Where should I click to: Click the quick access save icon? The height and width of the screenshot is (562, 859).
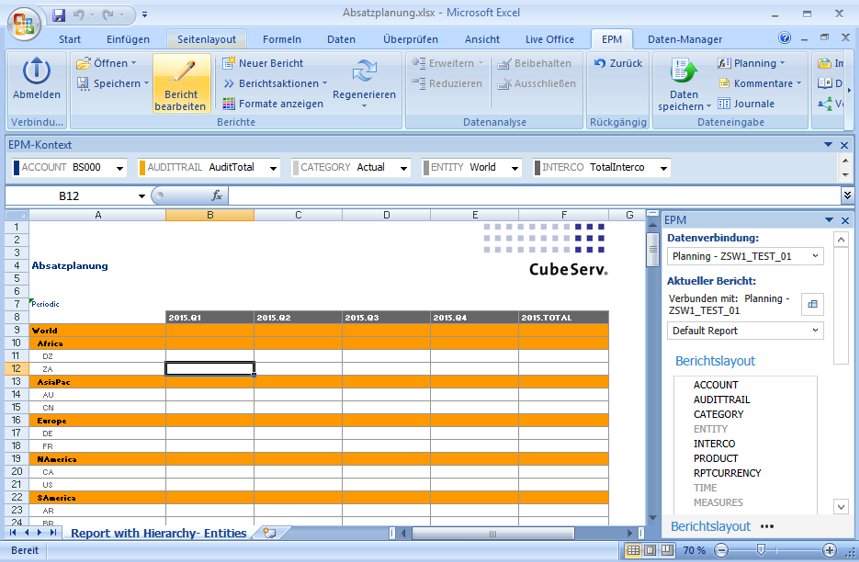coord(59,15)
